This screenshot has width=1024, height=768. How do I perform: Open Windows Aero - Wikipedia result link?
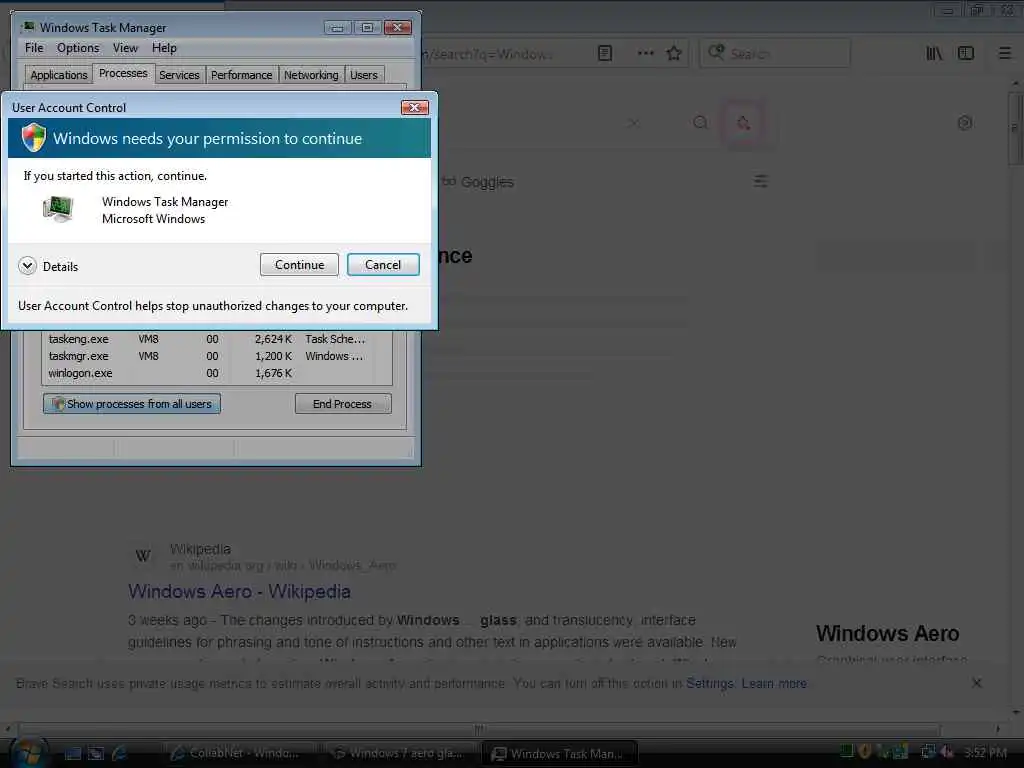[239, 591]
